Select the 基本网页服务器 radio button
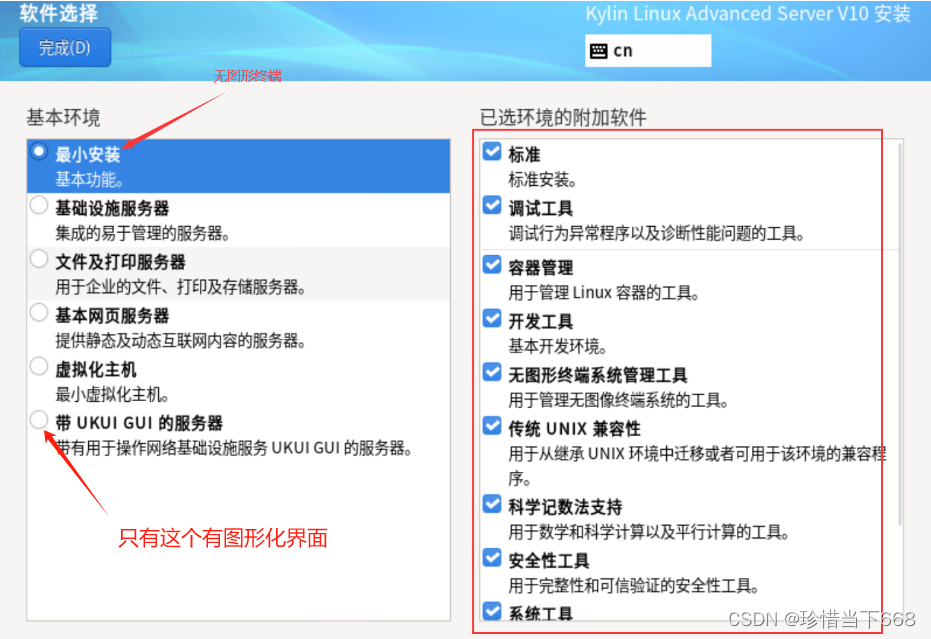The width and height of the screenshot is (931, 639). pos(39,312)
